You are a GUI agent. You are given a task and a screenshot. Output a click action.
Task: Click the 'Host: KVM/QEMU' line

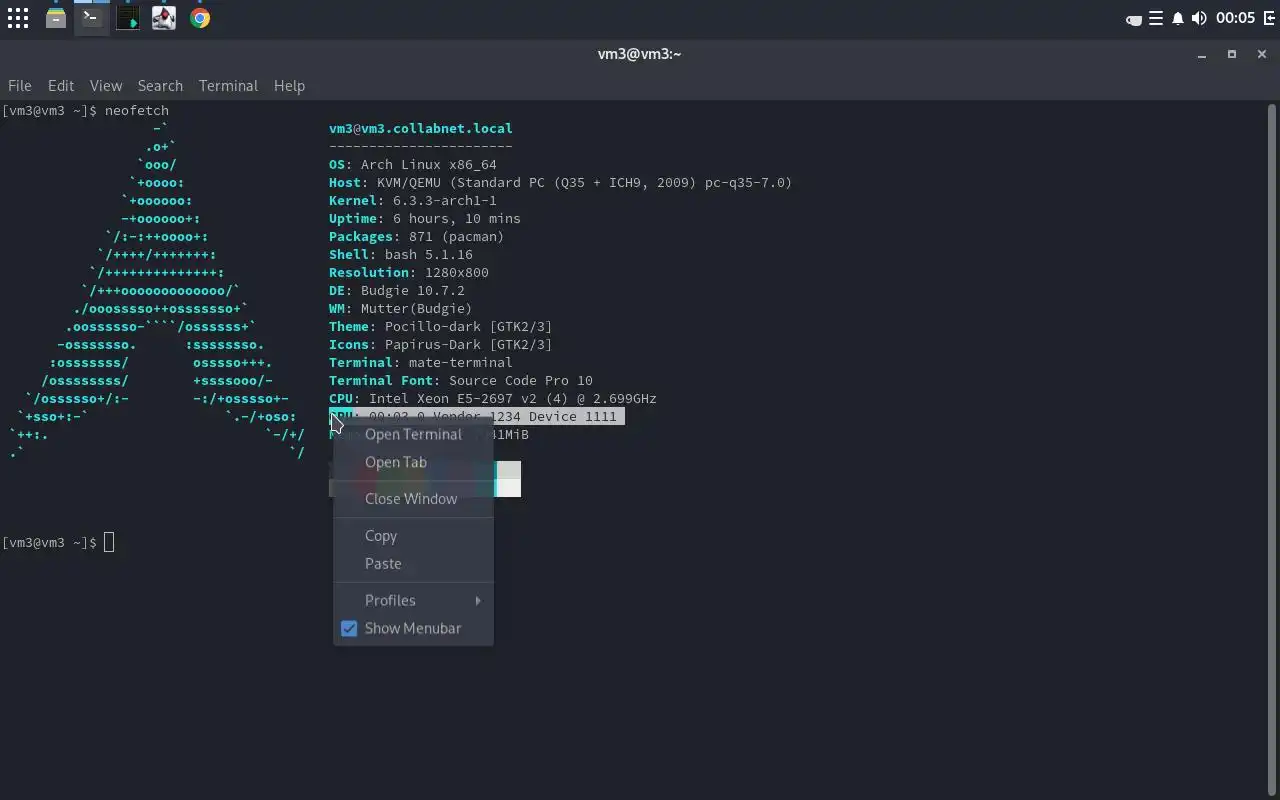click(x=560, y=182)
